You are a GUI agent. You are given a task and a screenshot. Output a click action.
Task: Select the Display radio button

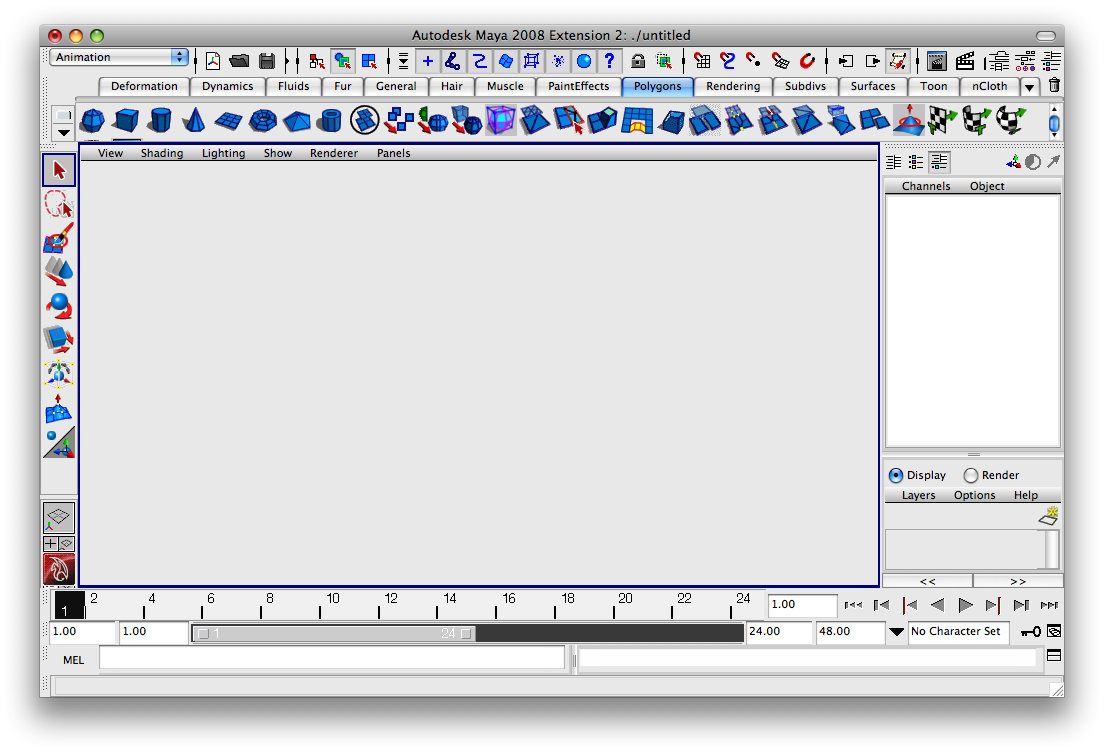tap(897, 475)
